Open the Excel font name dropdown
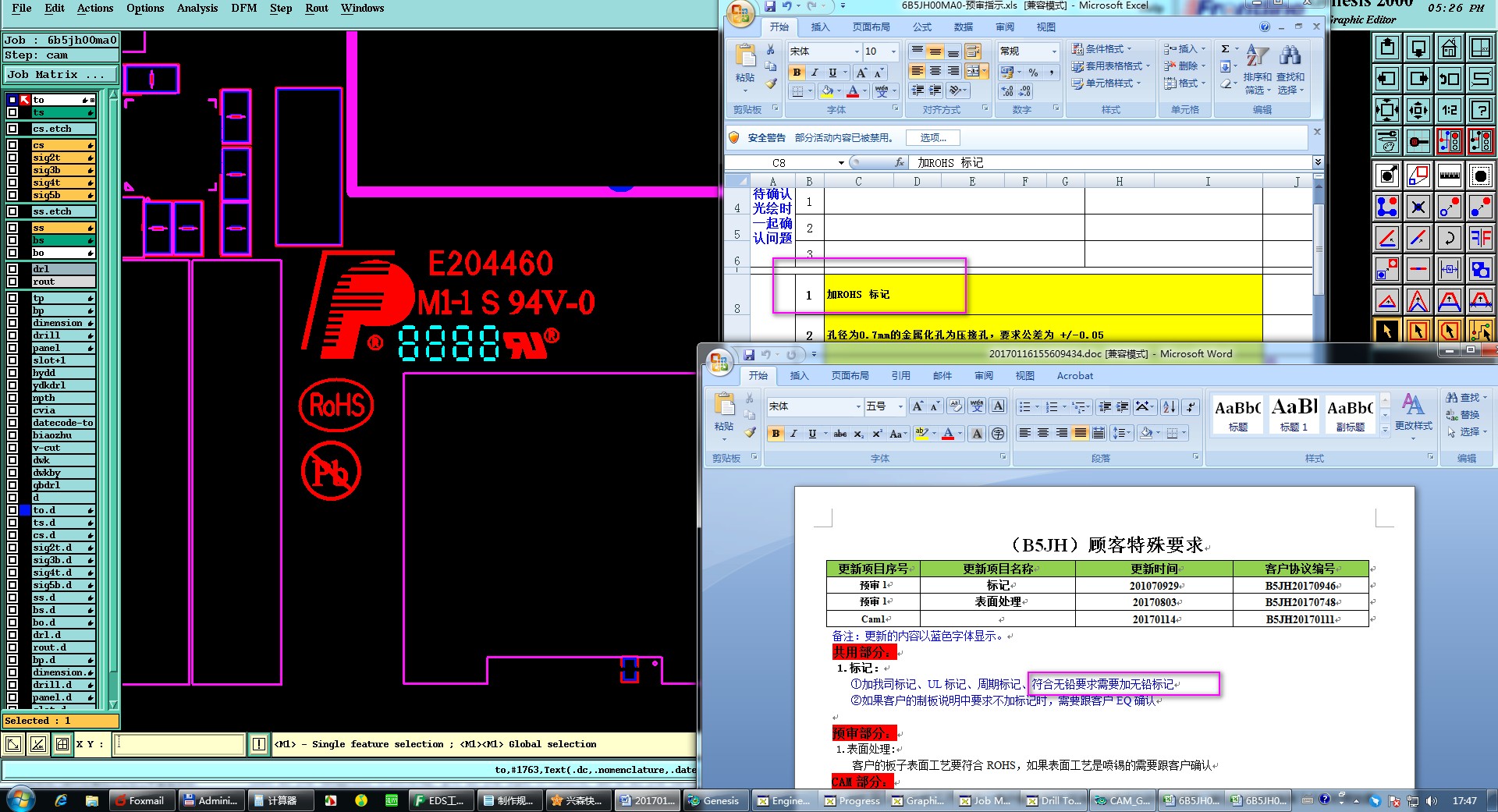 pos(857,51)
